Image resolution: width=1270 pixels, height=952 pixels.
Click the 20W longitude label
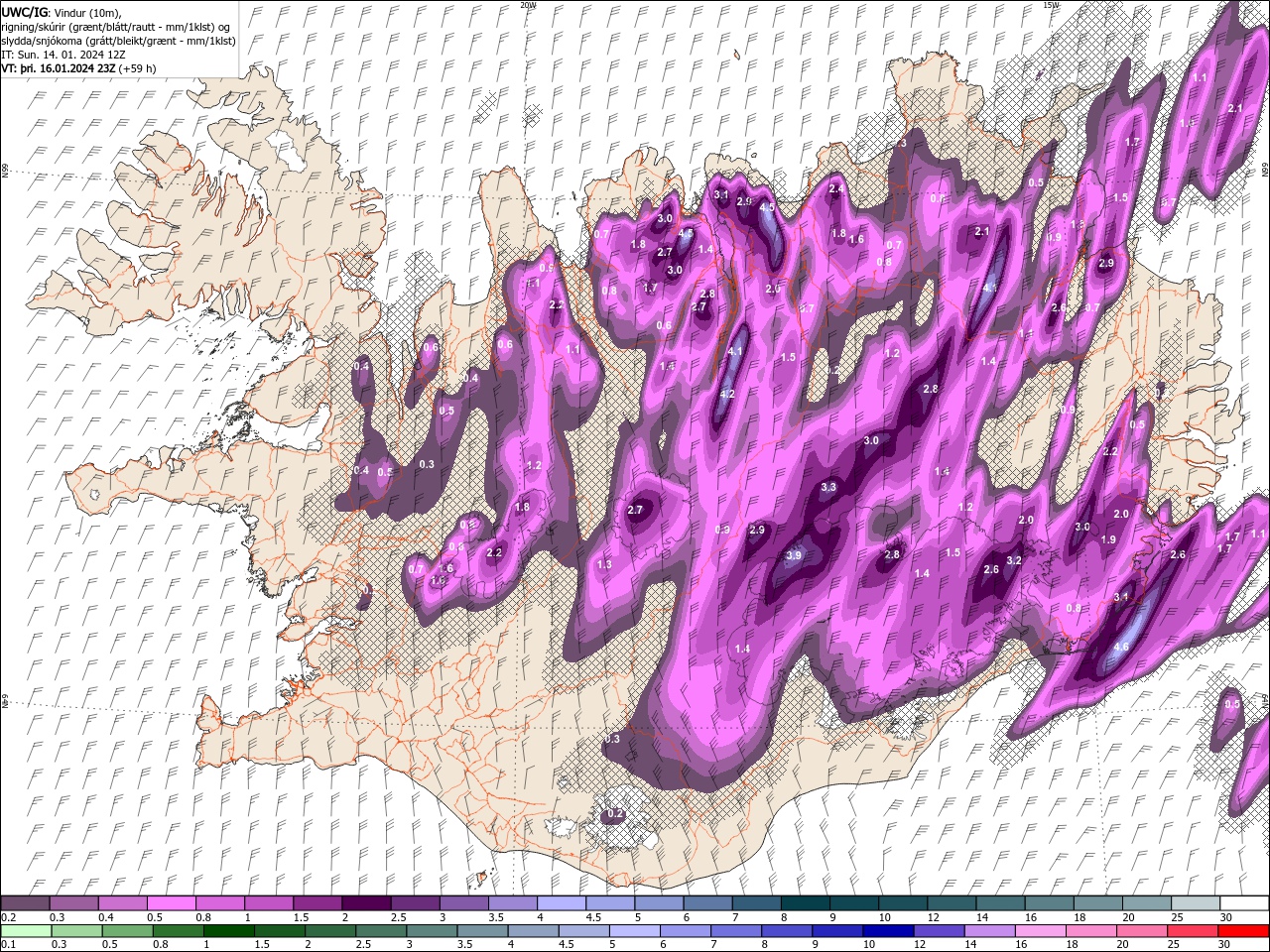tap(528, 5)
